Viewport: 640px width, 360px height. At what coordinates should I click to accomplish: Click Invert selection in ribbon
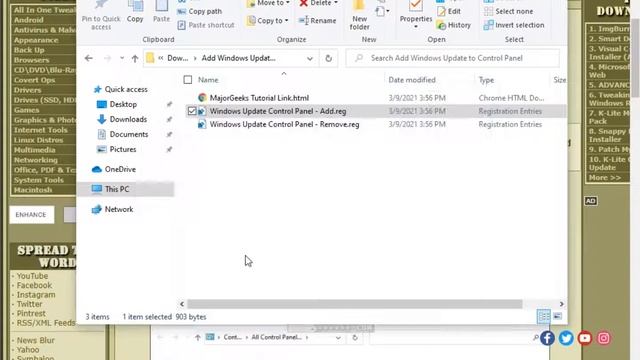[514, 25]
